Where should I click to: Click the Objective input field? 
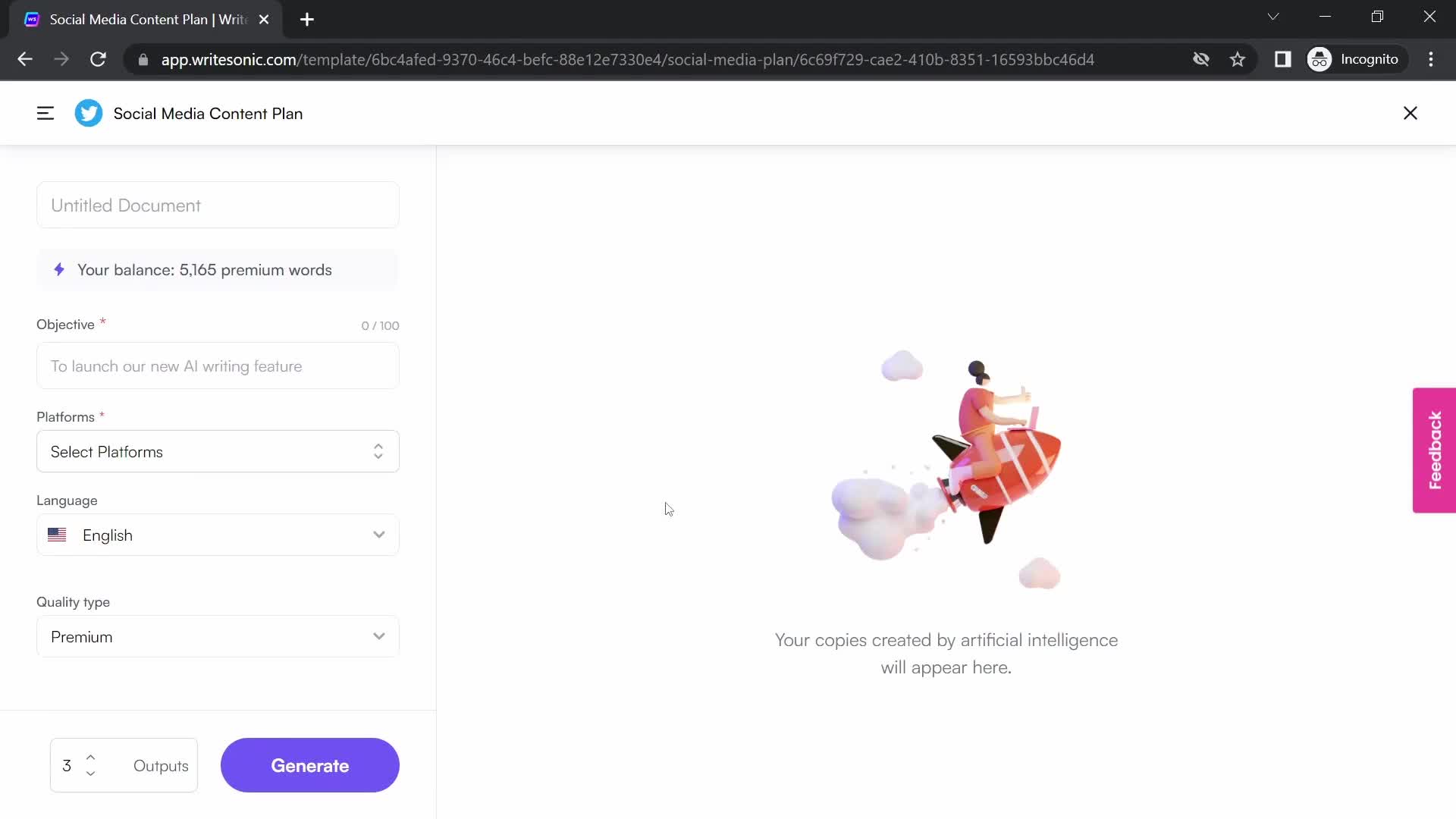tap(218, 366)
